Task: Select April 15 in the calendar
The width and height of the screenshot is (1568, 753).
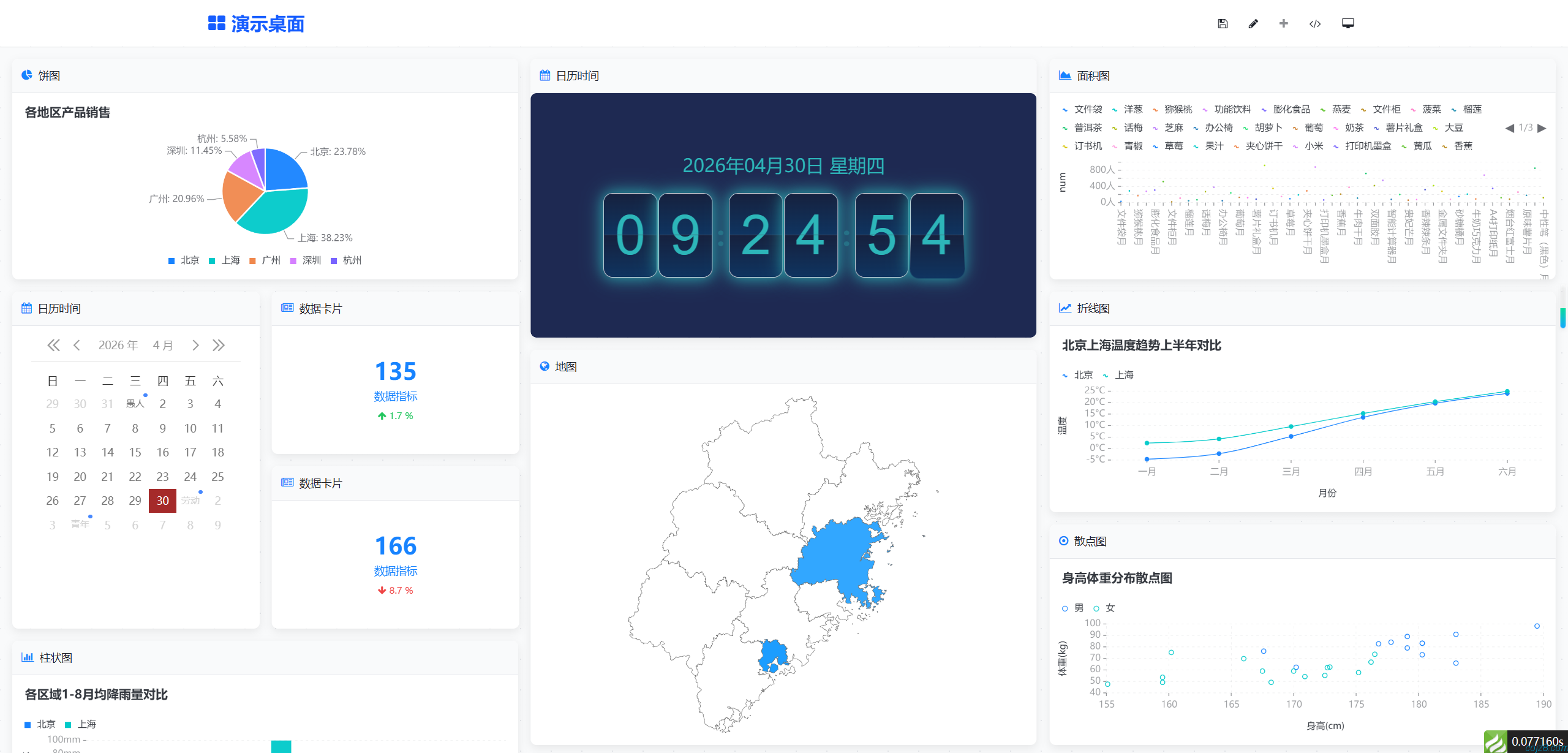Action: tap(135, 452)
